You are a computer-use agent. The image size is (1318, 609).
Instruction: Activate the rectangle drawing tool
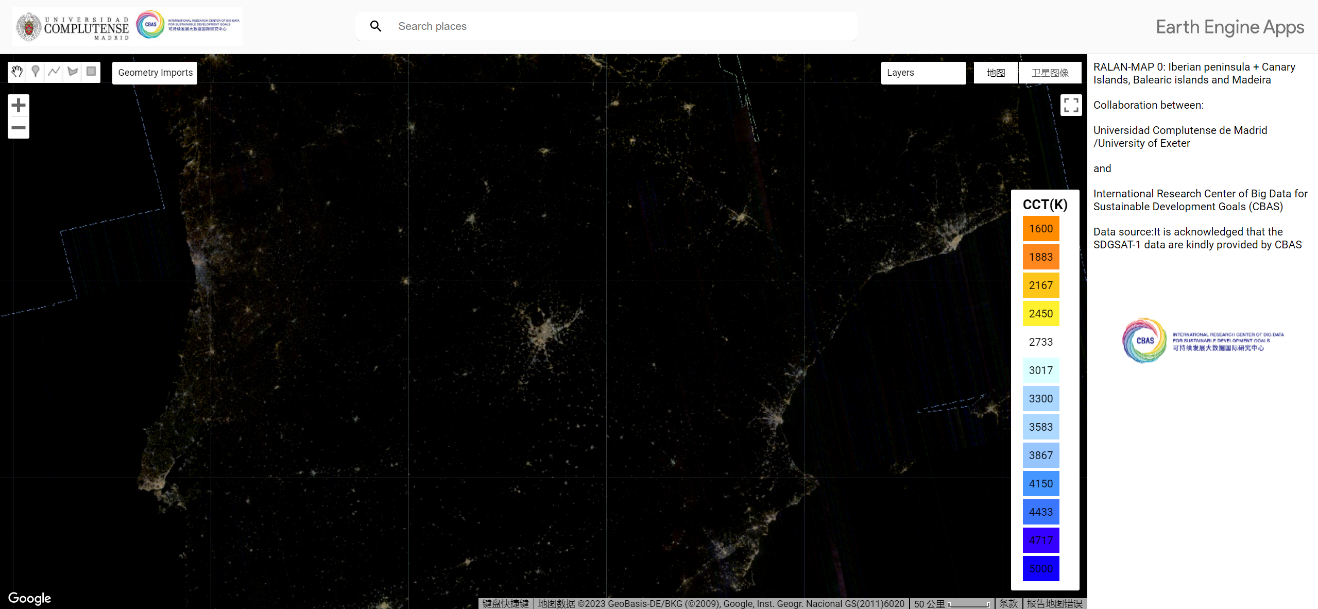(x=91, y=72)
